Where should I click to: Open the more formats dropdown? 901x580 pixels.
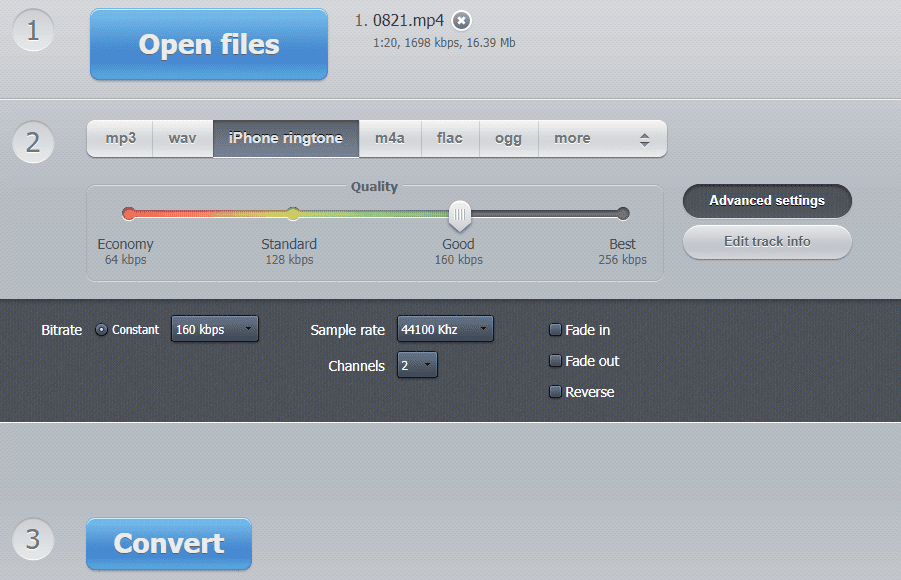point(602,139)
